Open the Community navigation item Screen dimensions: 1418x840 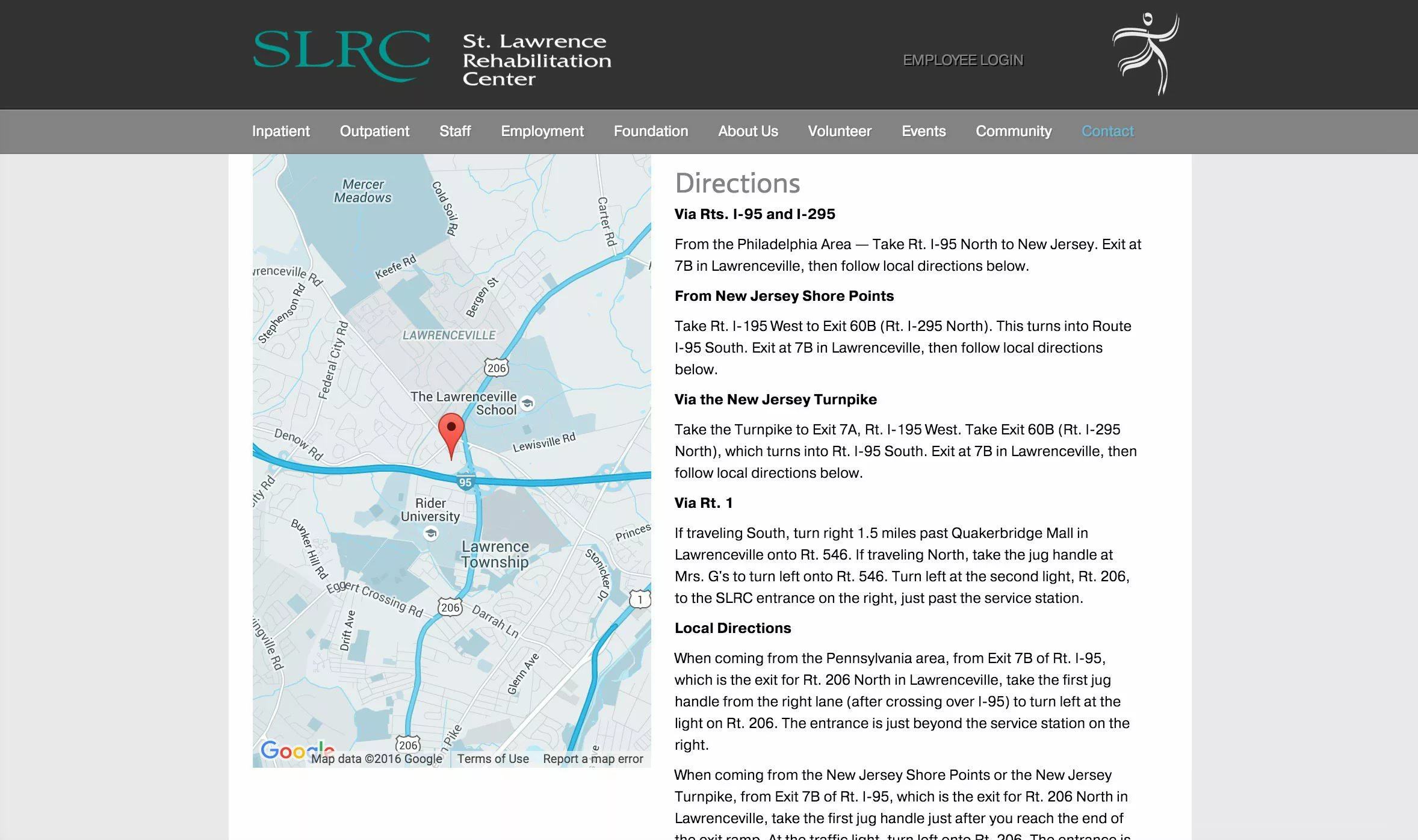[x=1014, y=131]
